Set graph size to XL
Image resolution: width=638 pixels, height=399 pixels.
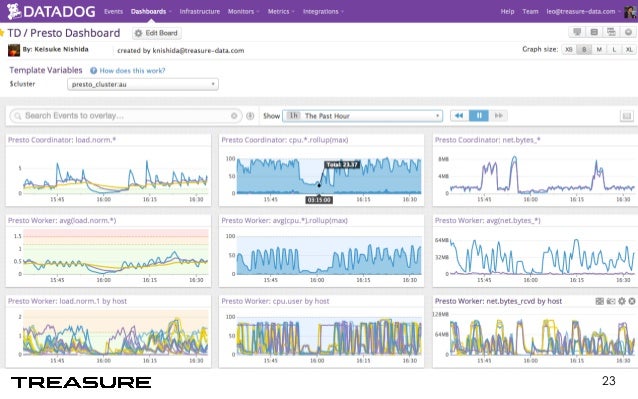[x=629, y=50]
